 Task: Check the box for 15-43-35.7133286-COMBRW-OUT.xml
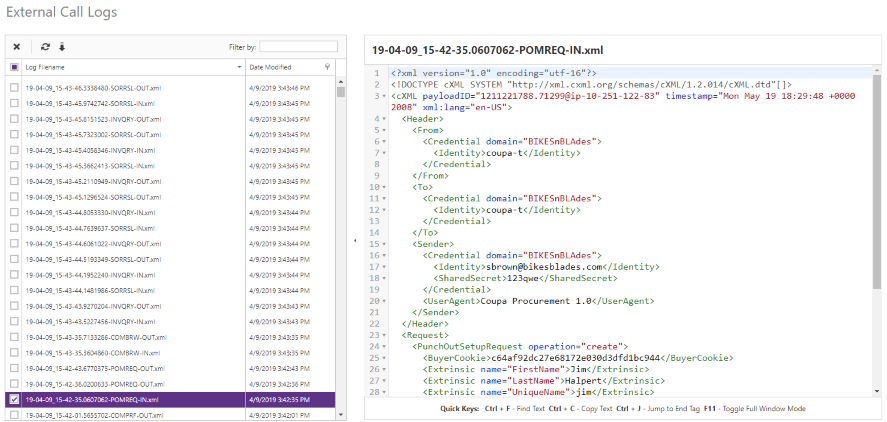14,337
